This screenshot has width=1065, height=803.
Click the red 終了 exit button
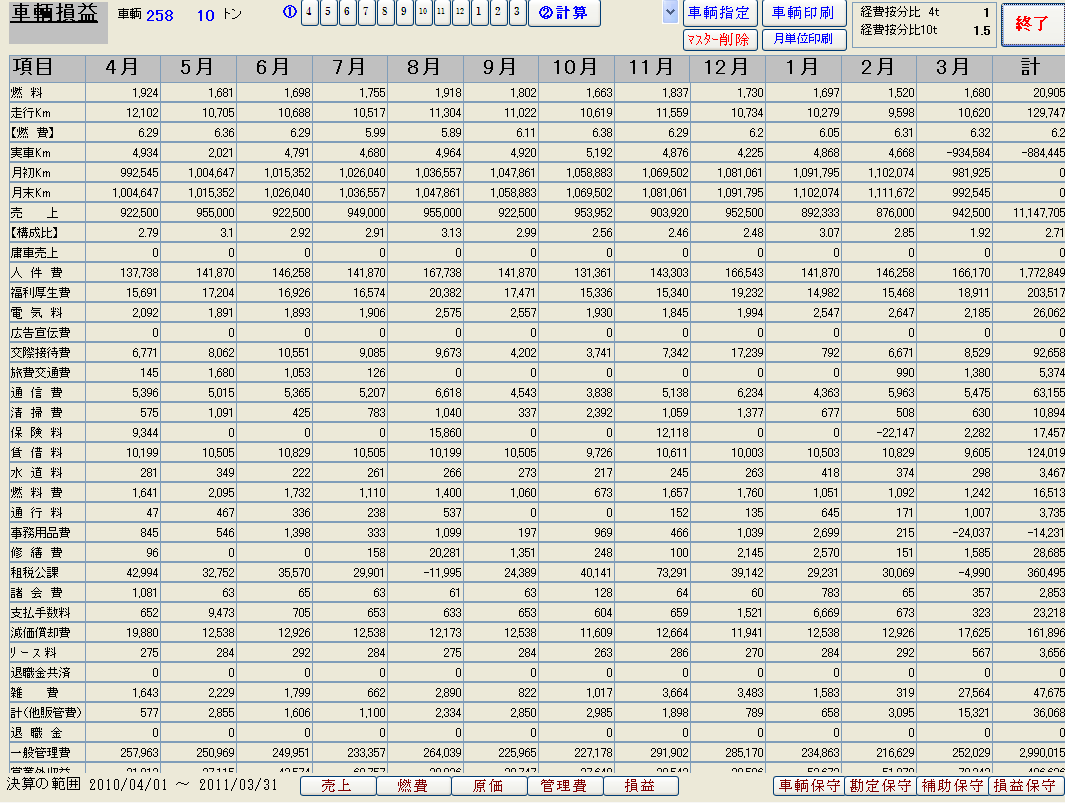click(x=1031, y=24)
